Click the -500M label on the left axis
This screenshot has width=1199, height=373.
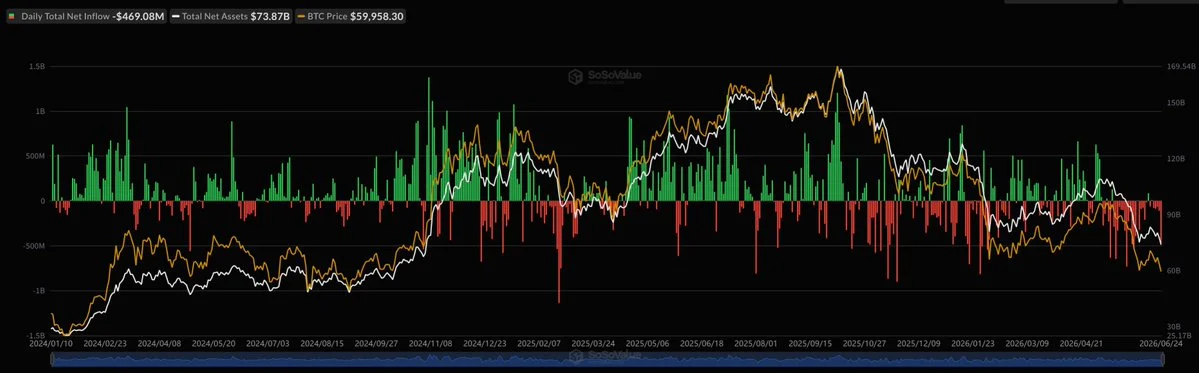pos(33,246)
